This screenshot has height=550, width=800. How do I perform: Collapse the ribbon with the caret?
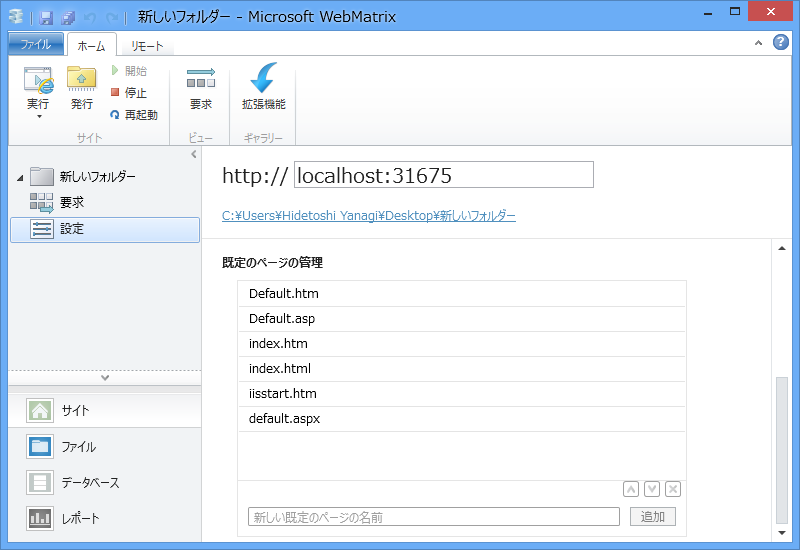pos(758,43)
